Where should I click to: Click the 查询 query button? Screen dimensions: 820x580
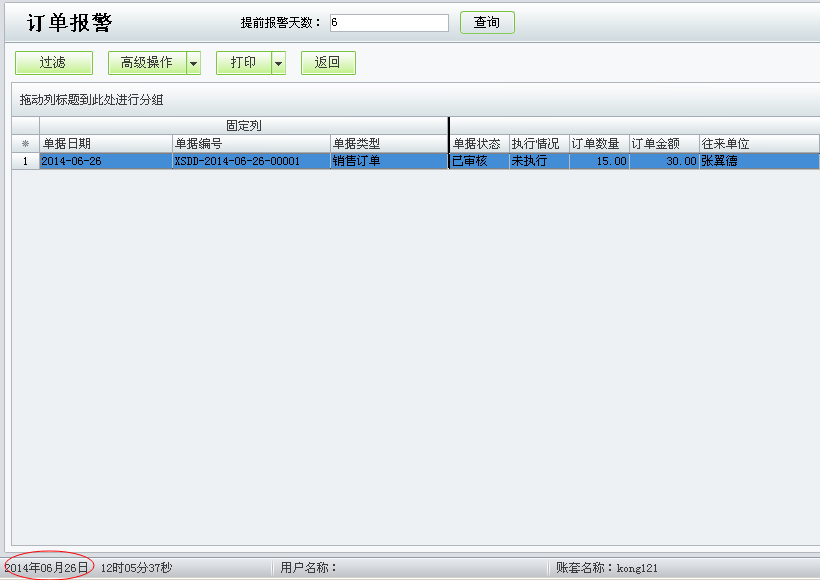(487, 22)
